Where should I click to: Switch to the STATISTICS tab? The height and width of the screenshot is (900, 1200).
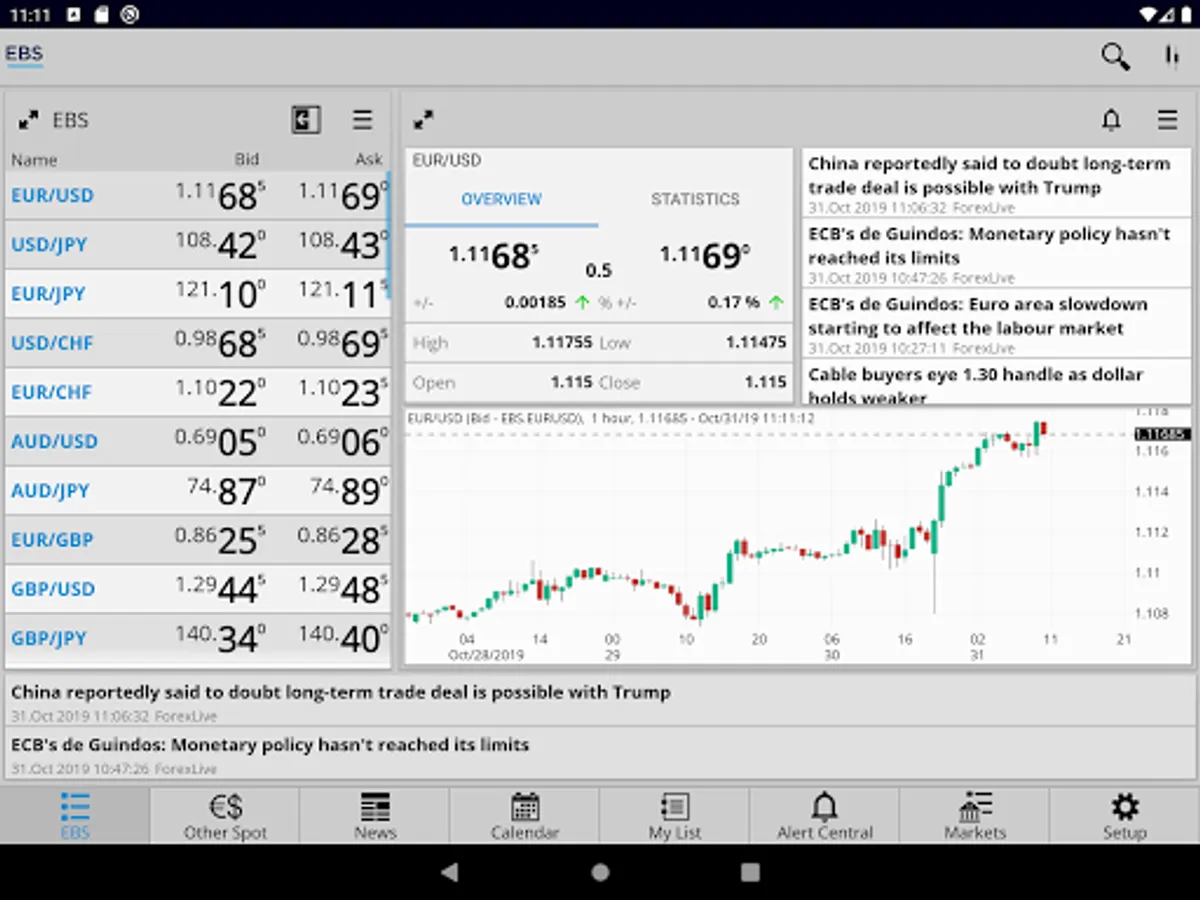click(695, 199)
